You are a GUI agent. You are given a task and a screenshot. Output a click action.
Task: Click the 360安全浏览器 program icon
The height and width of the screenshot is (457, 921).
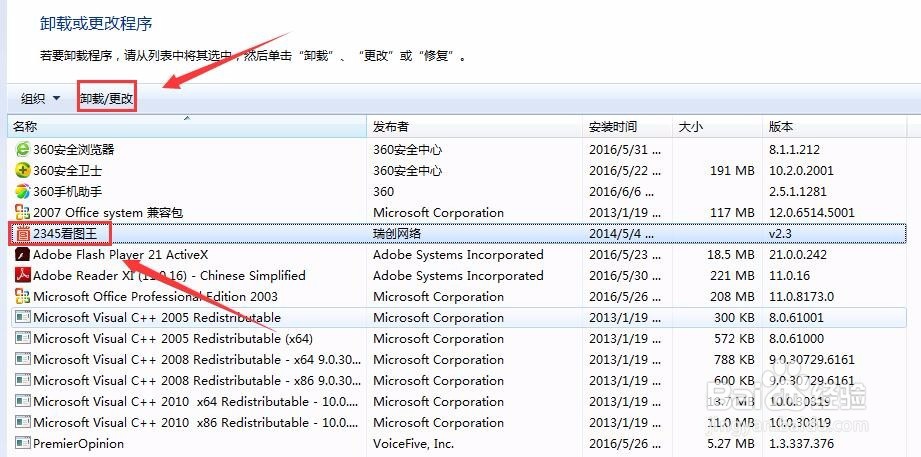(x=22, y=150)
